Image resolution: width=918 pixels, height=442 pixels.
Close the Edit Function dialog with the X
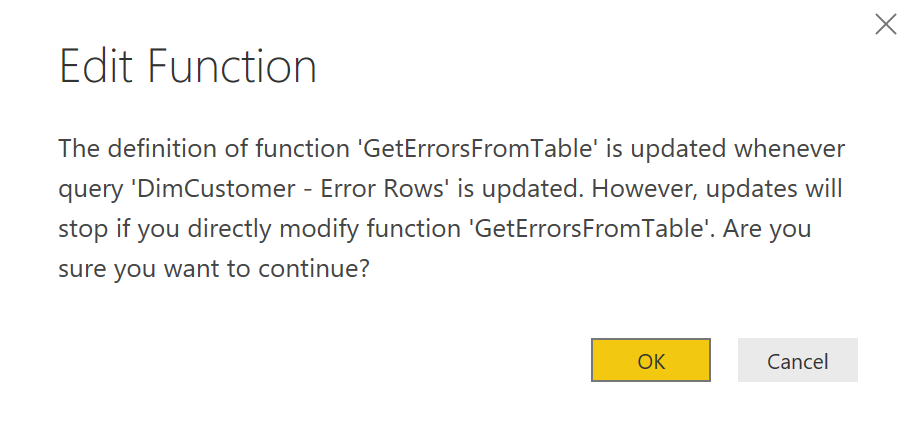click(x=885, y=25)
